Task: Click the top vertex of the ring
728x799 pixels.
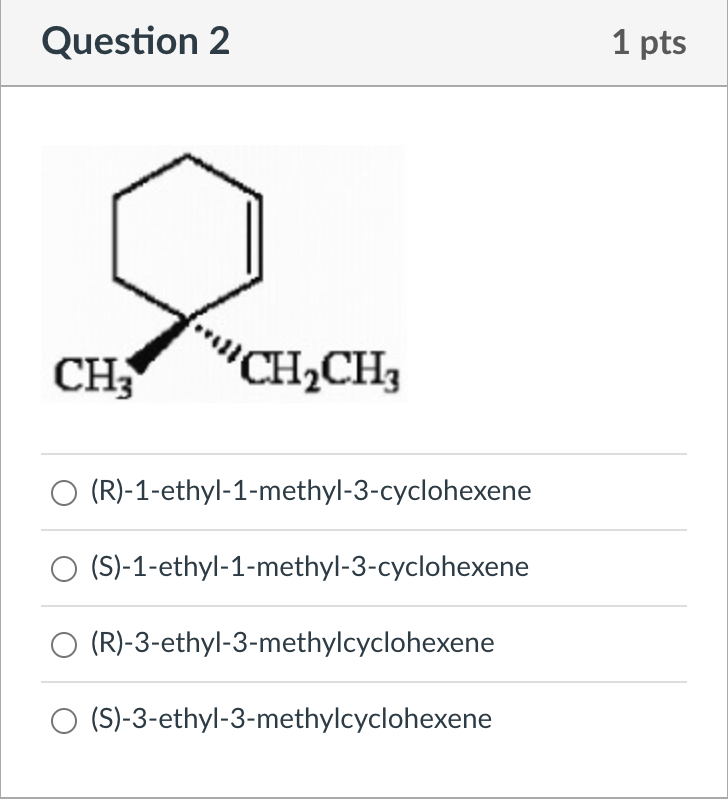Action: click(x=187, y=155)
